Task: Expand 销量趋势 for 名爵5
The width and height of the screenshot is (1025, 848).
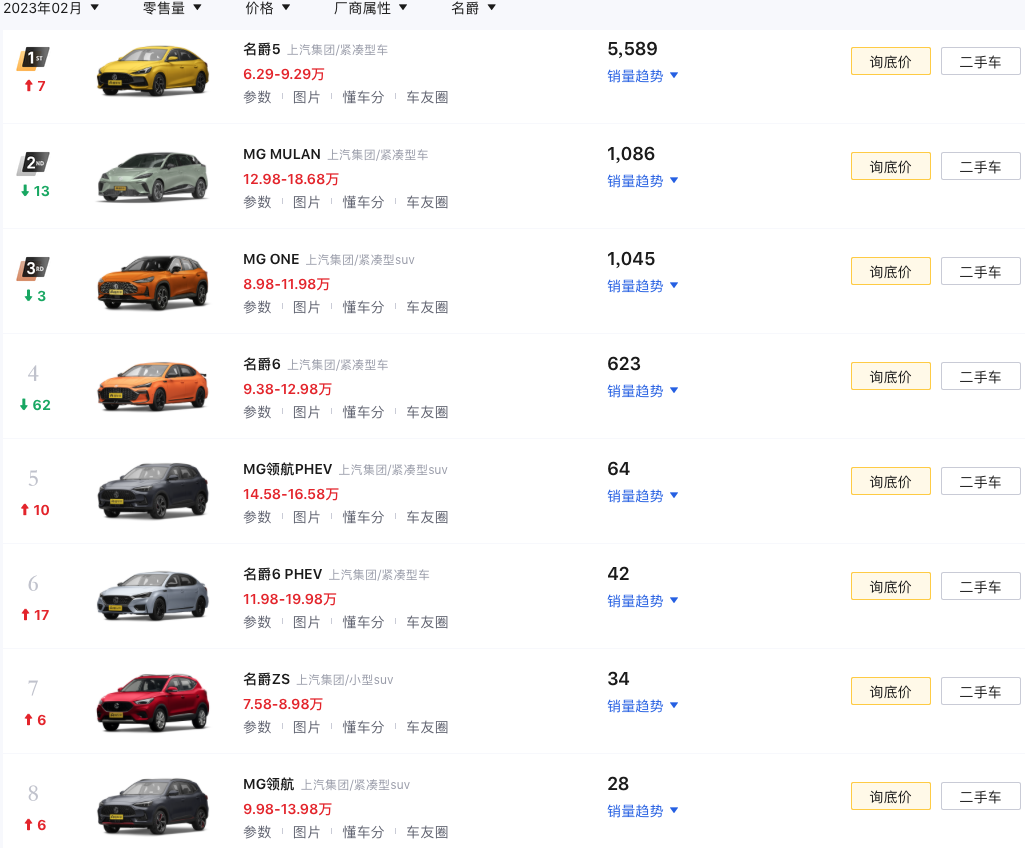Action: pos(643,76)
